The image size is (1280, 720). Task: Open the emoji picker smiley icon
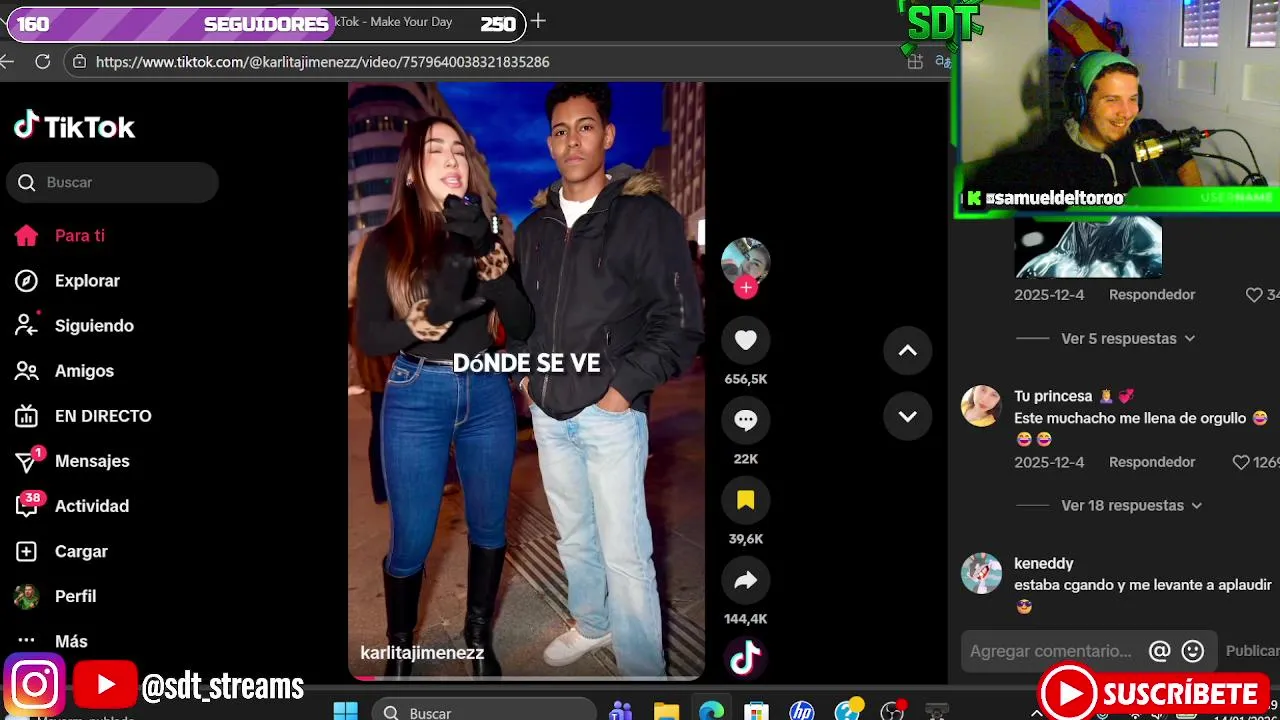point(1193,651)
